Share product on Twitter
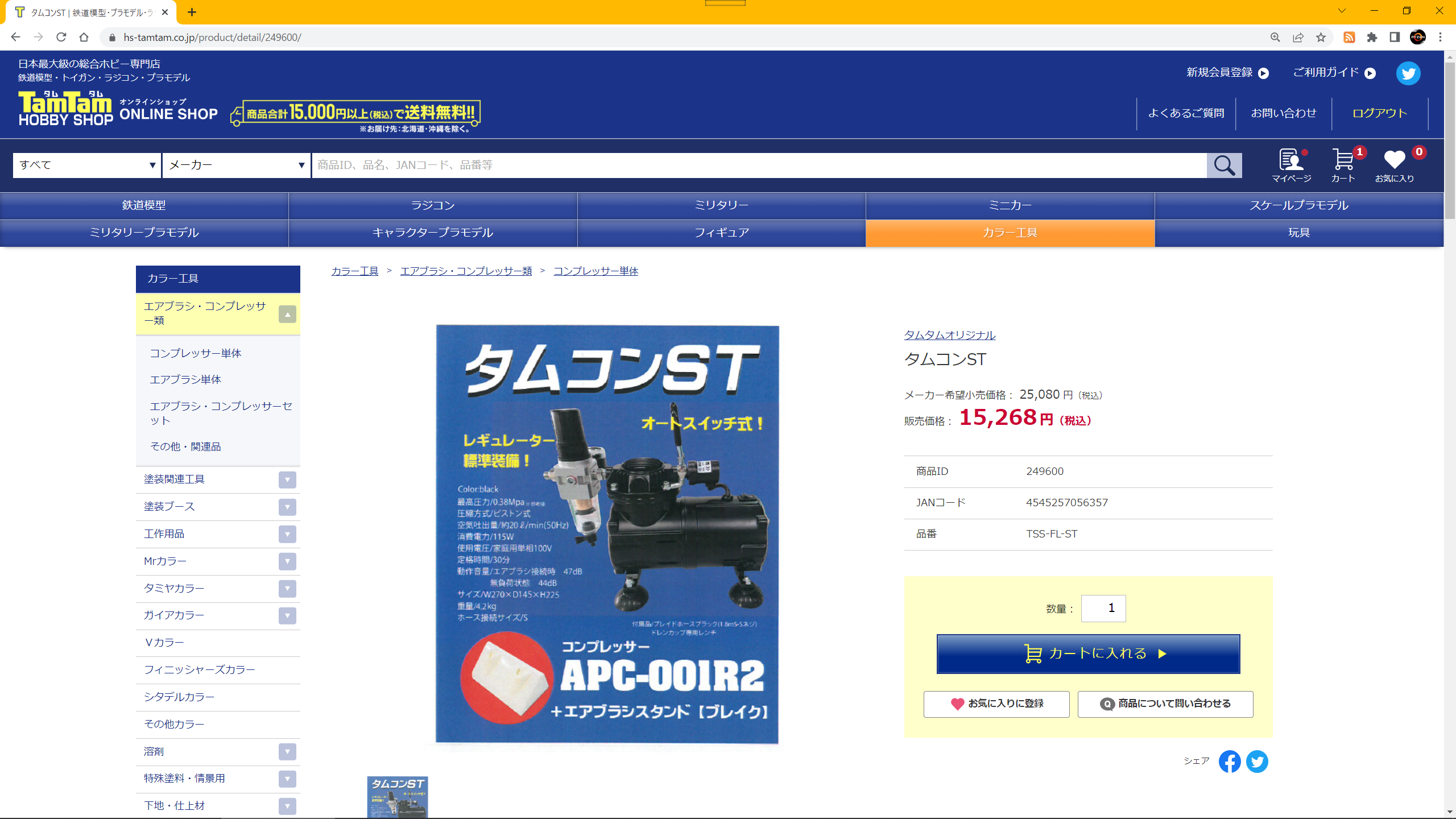Screen dimensions: 1456x819 tap(1257, 762)
